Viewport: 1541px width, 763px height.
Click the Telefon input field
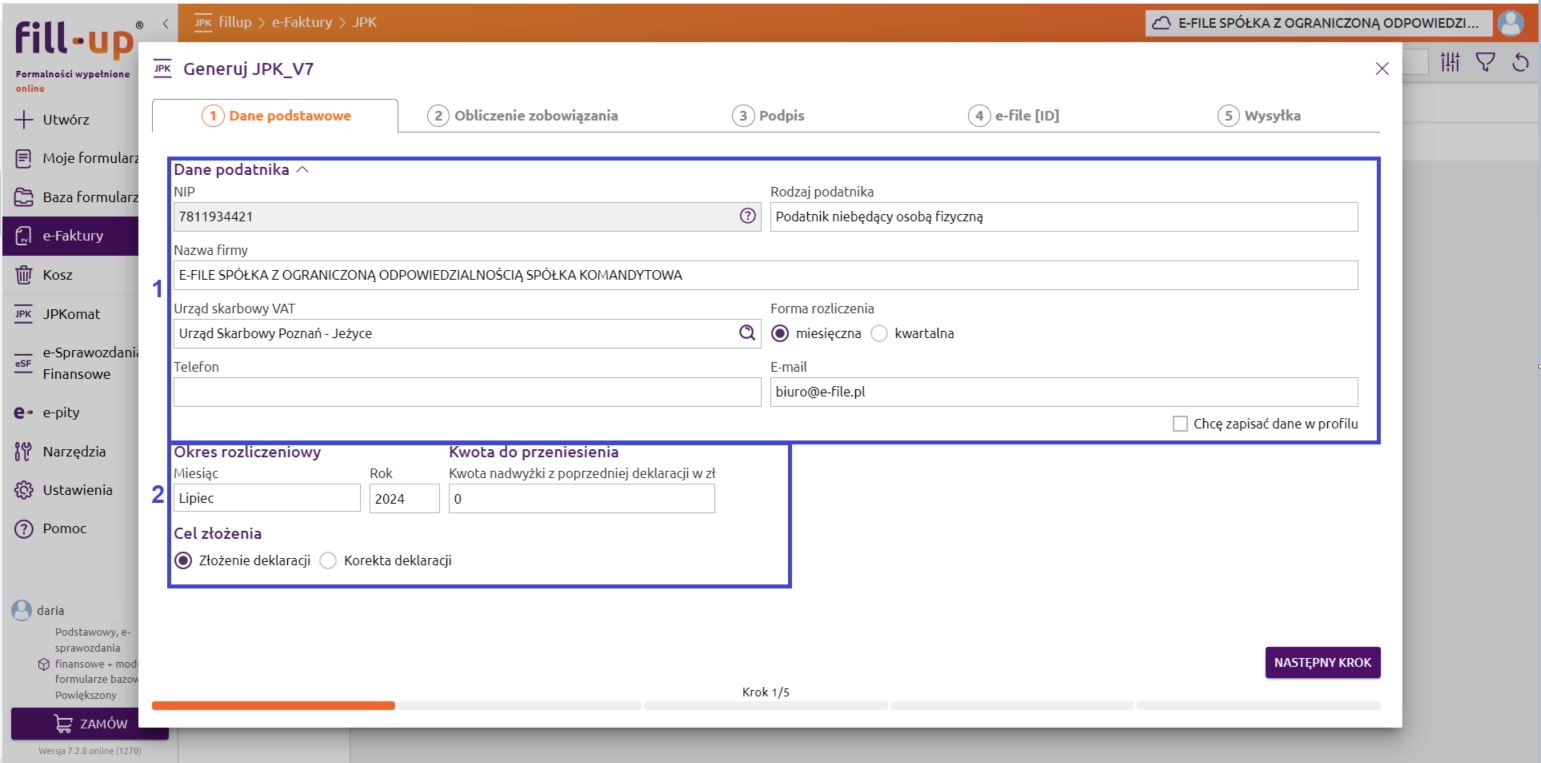[468, 392]
